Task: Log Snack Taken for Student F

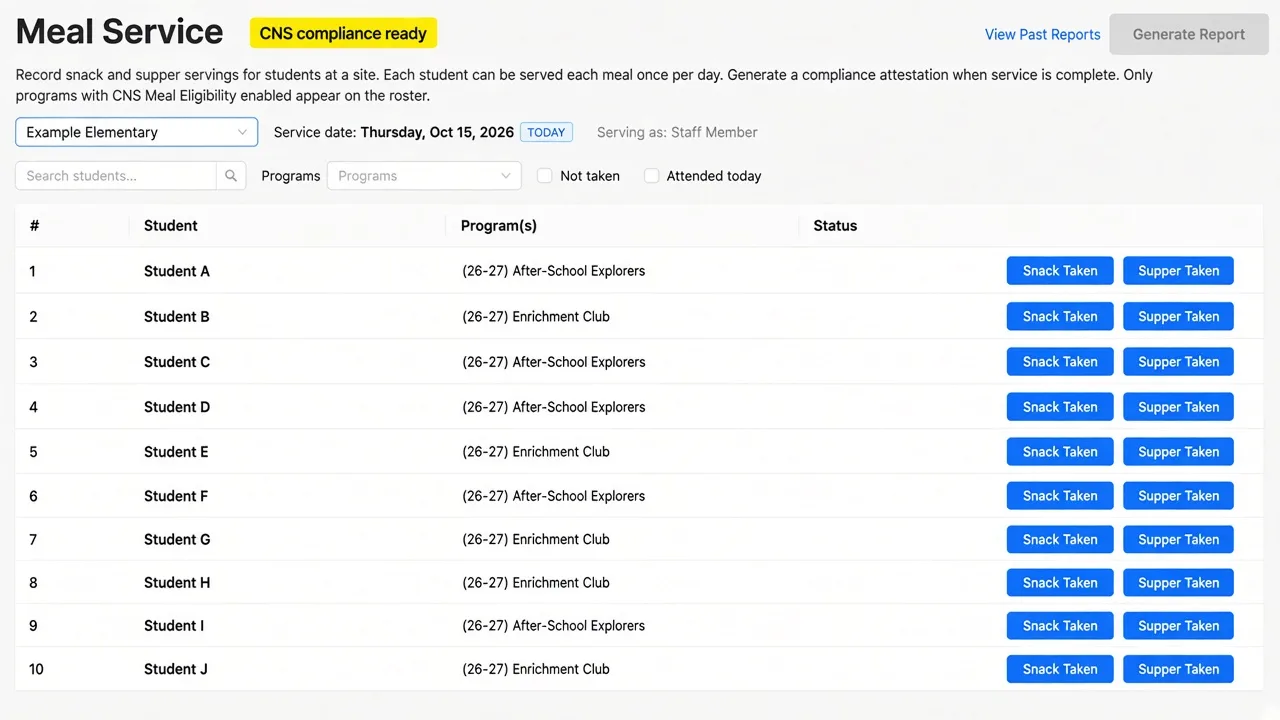Action: pos(1060,496)
